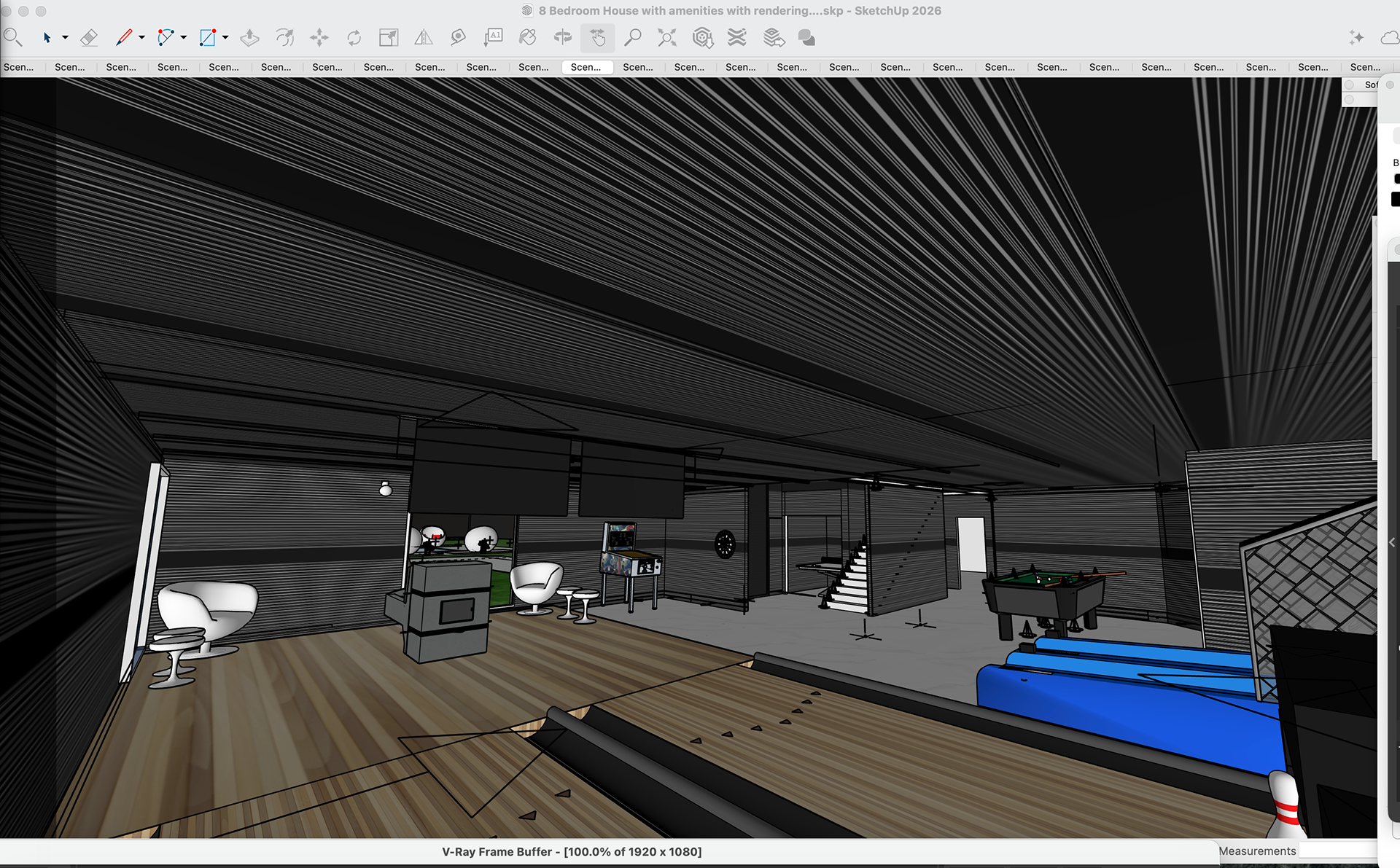Expand the Arc tool dropdown arrow

coord(183,37)
